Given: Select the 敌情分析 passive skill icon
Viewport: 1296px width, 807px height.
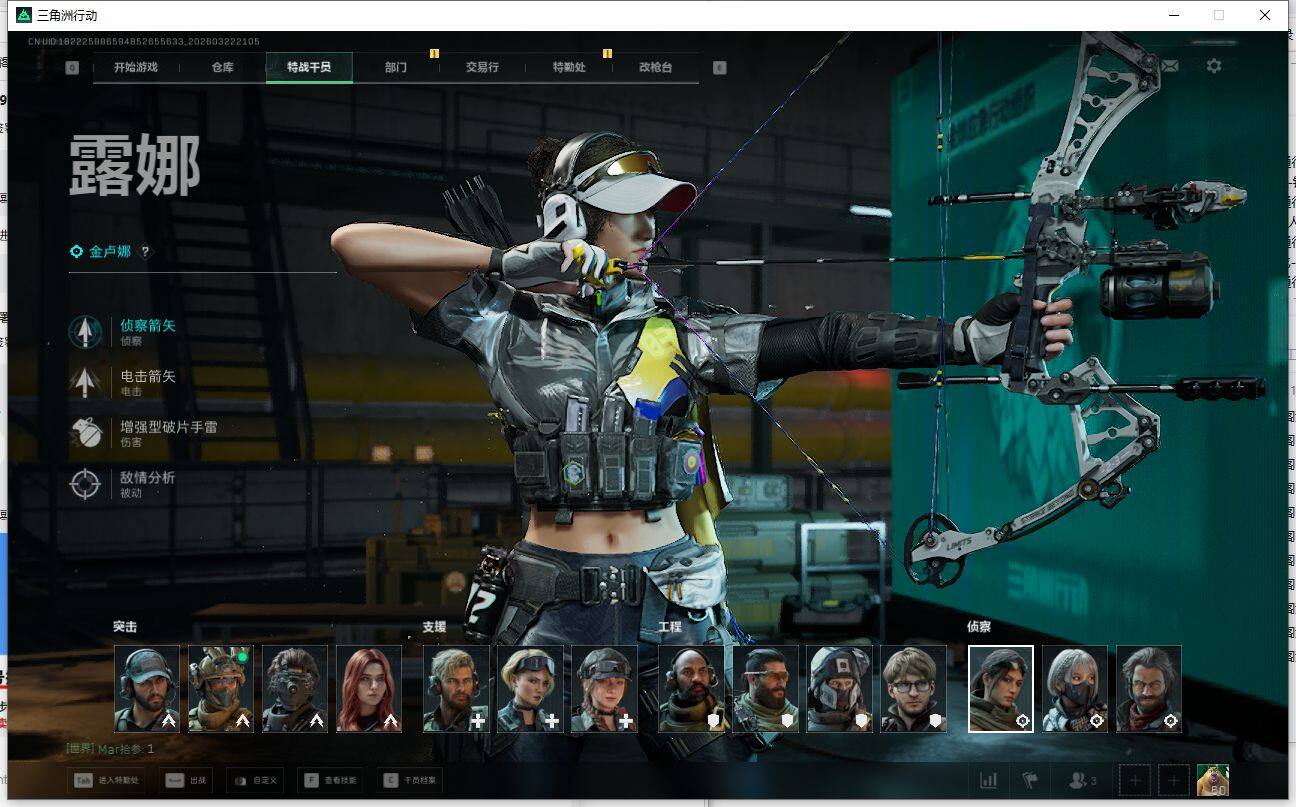Looking at the screenshot, I should tap(85, 484).
